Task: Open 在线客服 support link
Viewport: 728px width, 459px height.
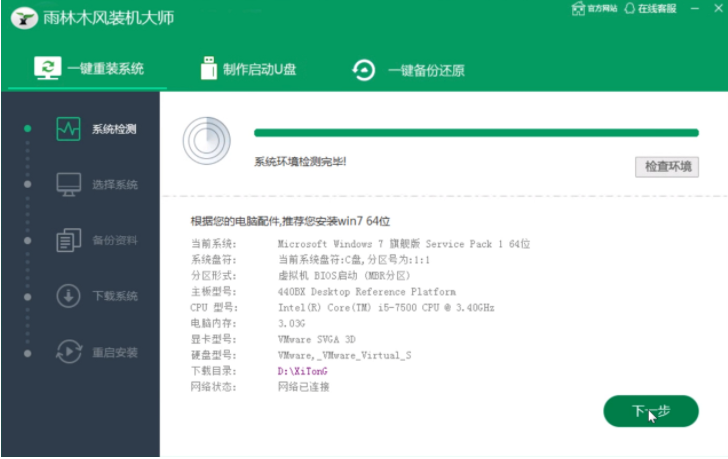Action: click(650, 8)
